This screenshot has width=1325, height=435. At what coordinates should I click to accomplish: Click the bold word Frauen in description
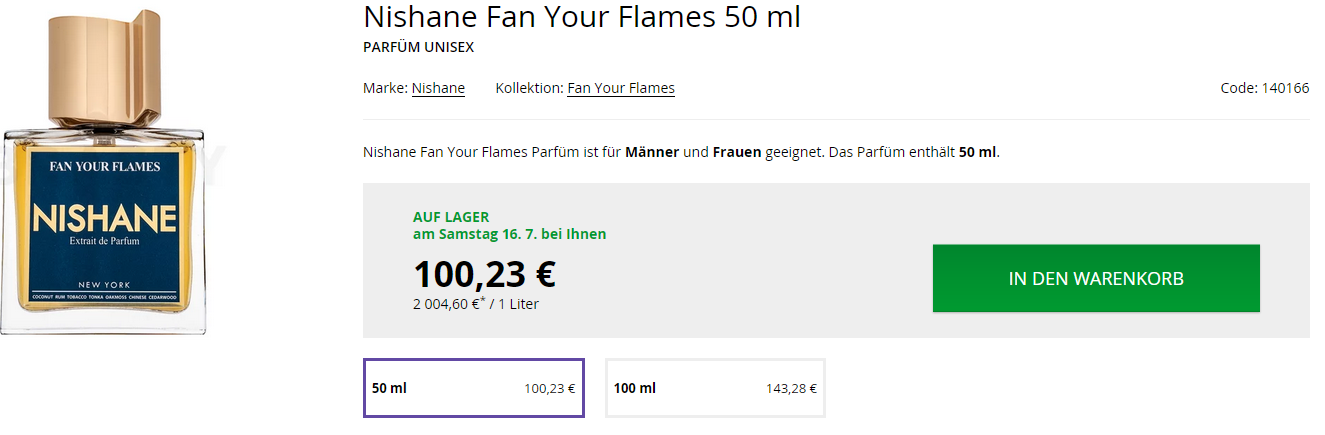coord(737,152)
